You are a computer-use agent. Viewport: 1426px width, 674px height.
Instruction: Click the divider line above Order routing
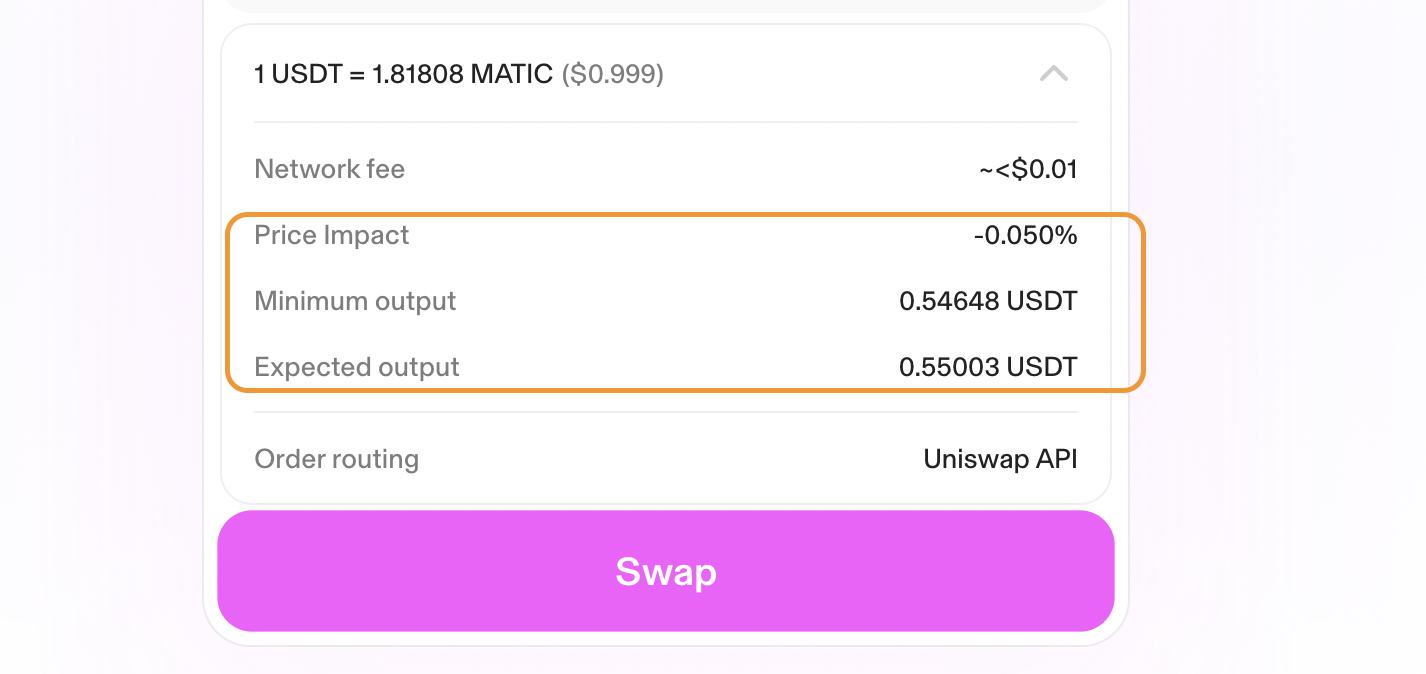click(665, 412)
